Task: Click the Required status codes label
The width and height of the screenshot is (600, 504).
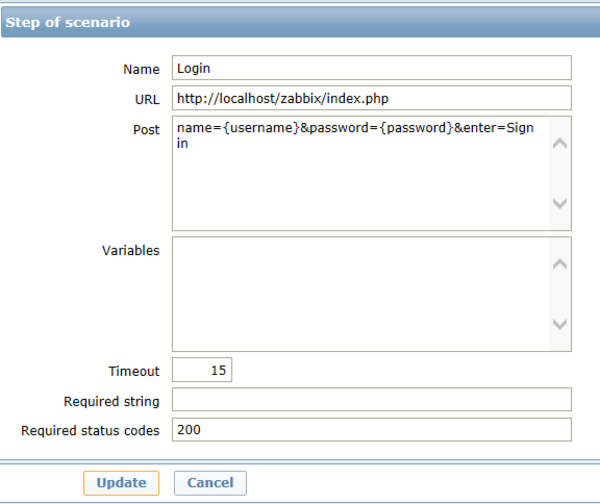Action: [90, 431]
